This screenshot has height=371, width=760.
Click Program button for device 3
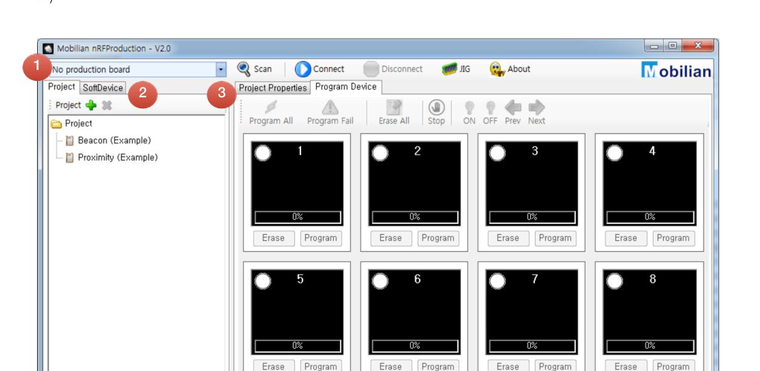(555, 238)
